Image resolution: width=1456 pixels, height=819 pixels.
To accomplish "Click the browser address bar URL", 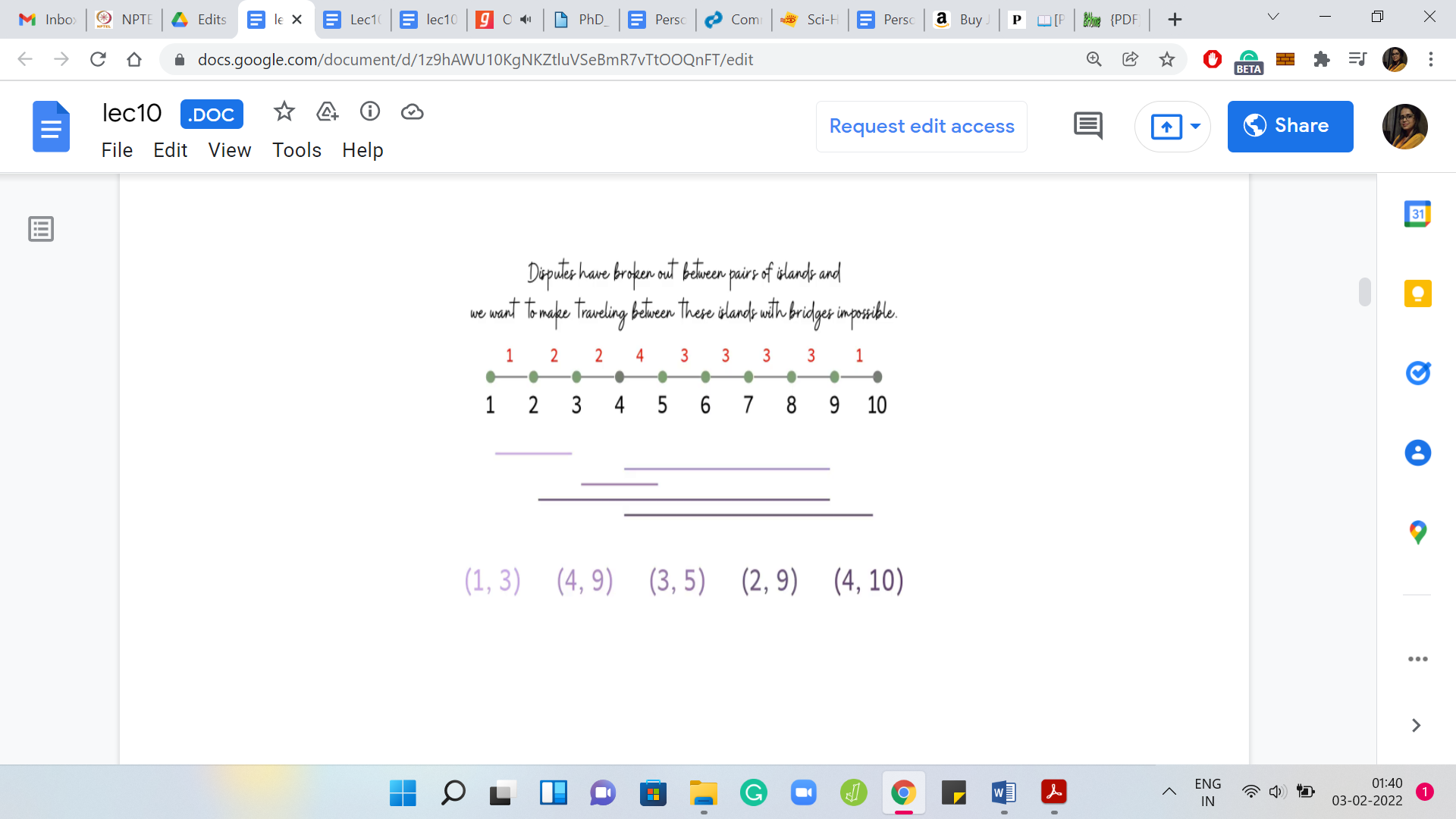I will tap(475, 59).
